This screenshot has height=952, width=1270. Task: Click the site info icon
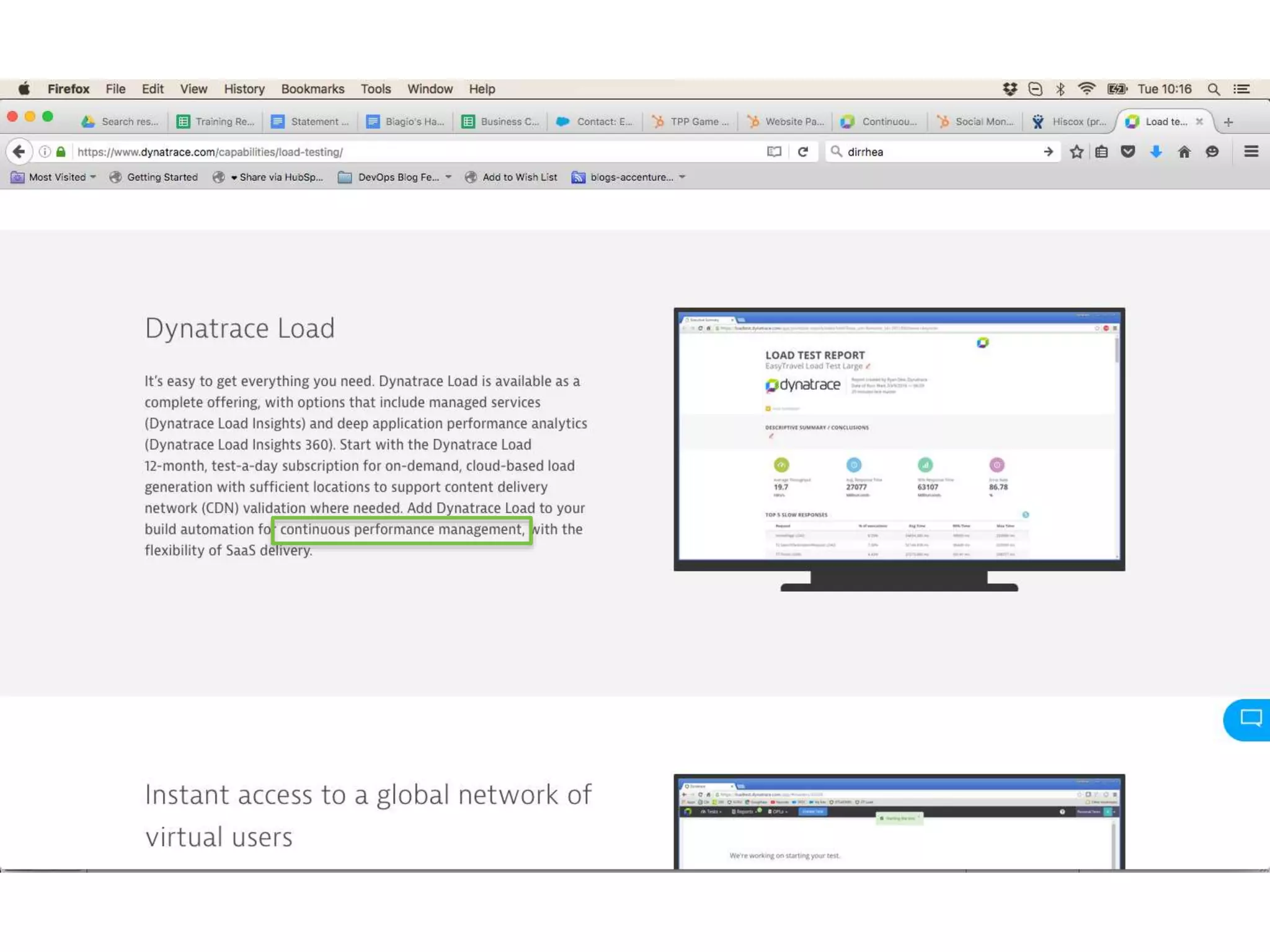click(x=45, y=151)
